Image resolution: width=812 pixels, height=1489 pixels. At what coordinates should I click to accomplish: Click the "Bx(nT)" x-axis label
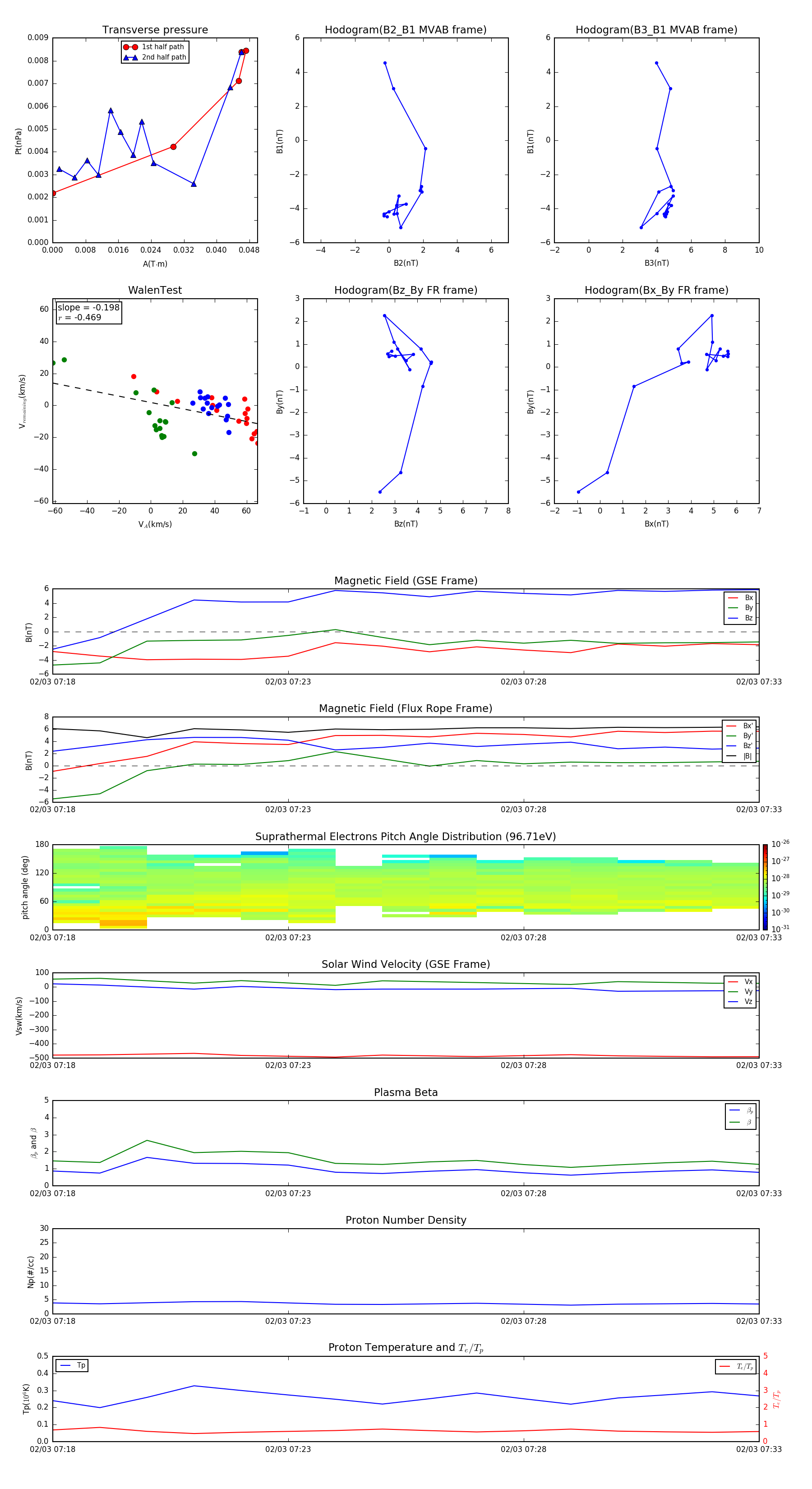click(x=656, y=524)
